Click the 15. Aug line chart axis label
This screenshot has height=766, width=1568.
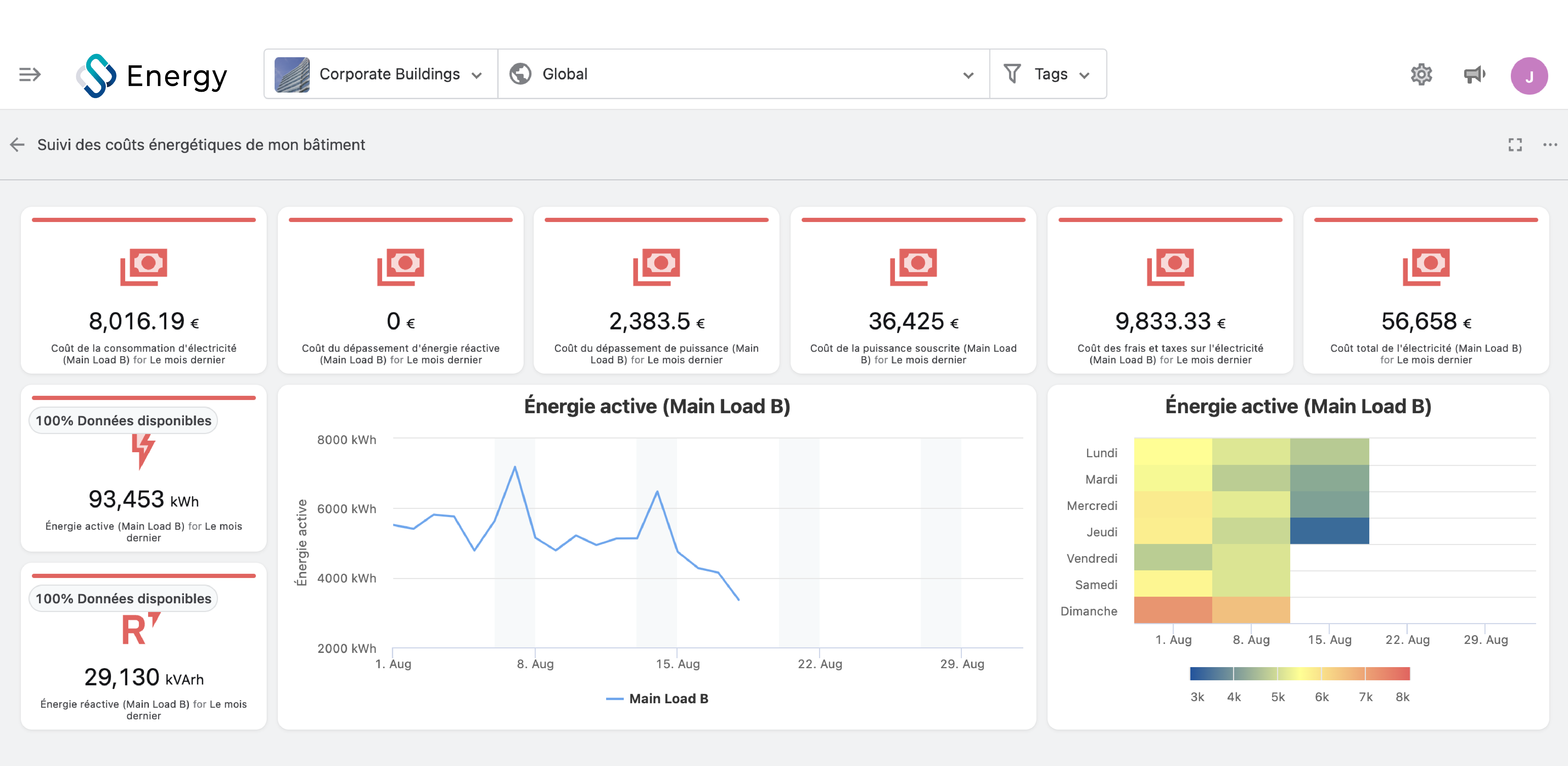[678, 664]
